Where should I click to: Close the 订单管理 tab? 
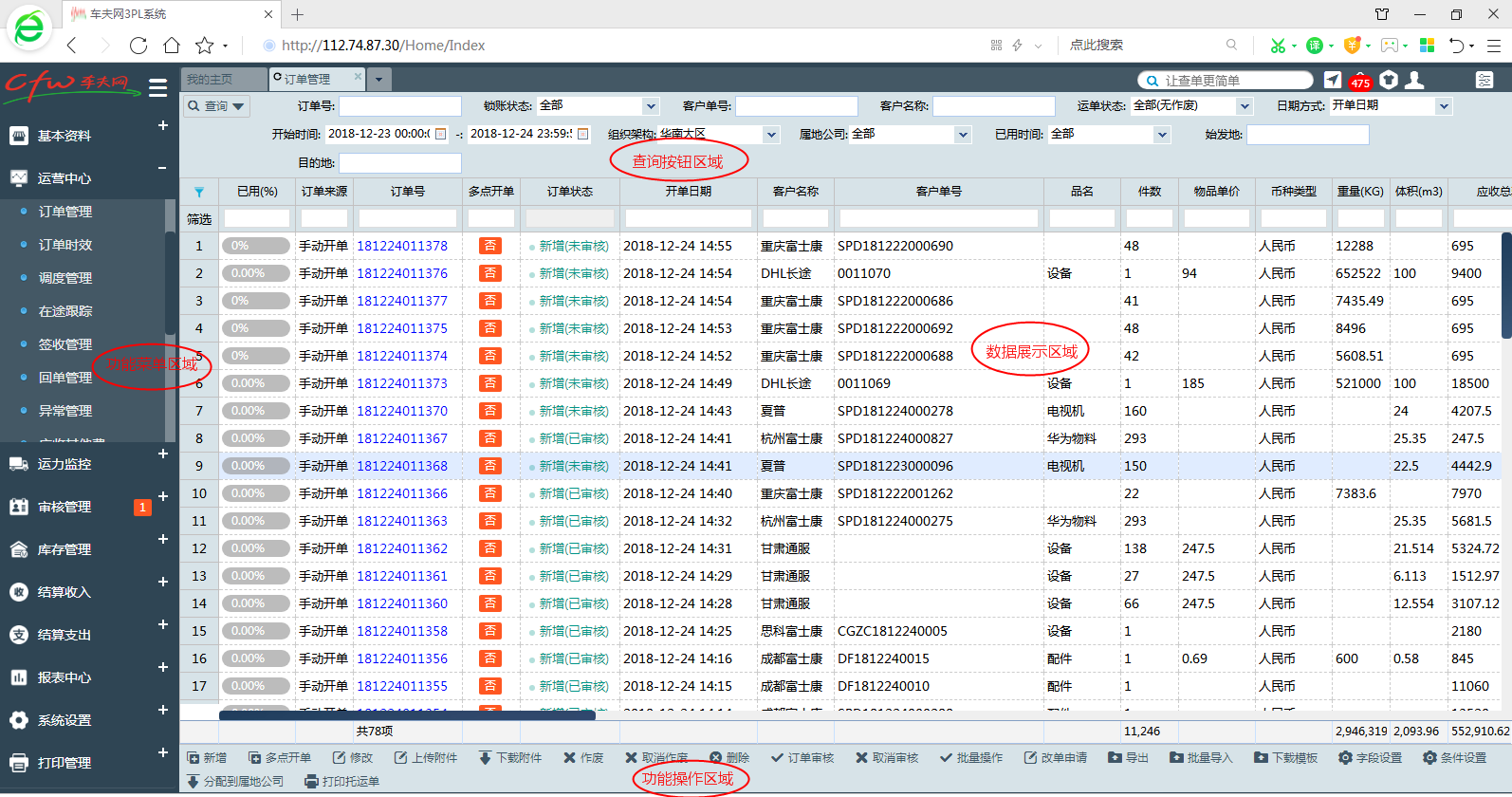(358, 76)
